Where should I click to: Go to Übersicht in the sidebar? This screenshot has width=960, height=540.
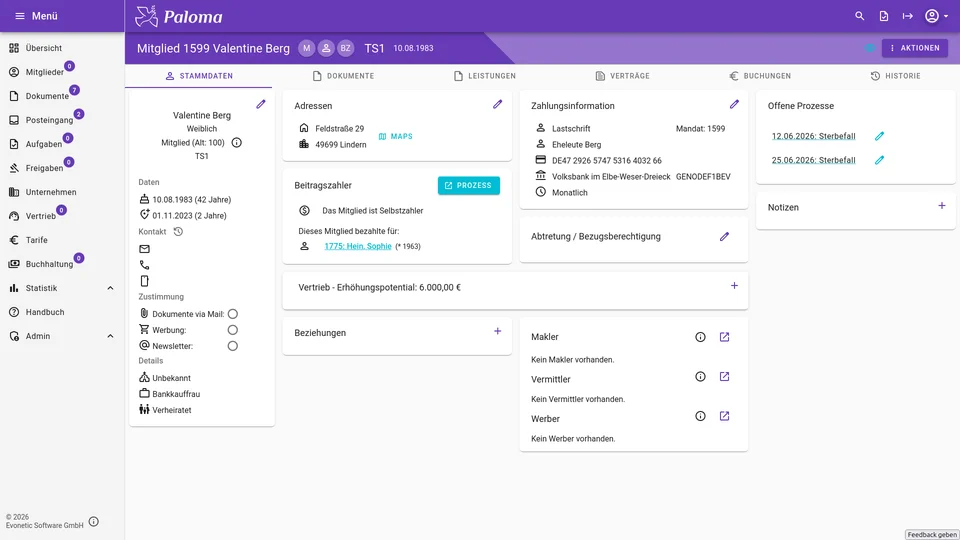click(x=62, y=48)
